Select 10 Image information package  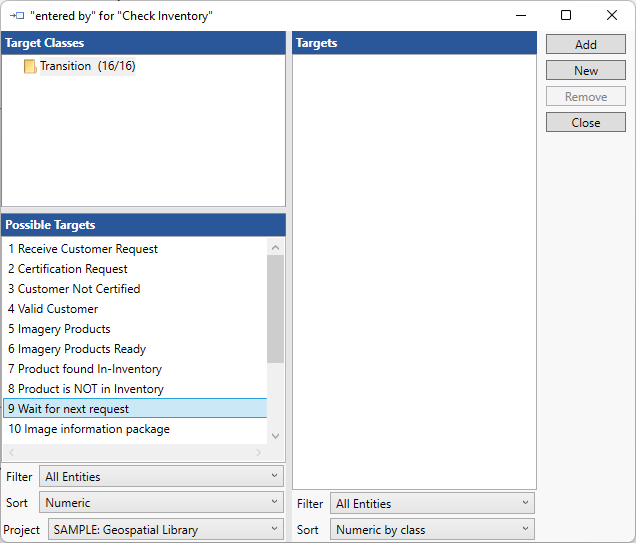(89, 429)
